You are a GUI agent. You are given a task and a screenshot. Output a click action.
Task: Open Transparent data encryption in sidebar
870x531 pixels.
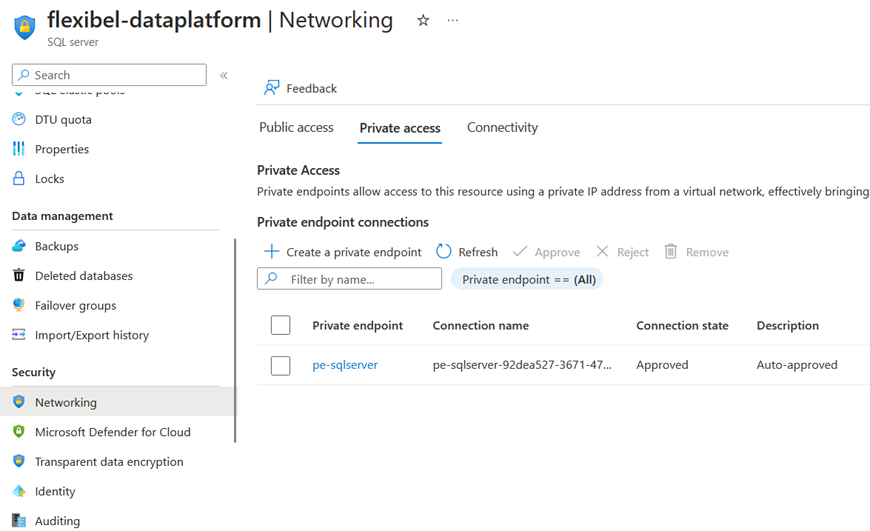pyautogui.click(x=109, y=462)
